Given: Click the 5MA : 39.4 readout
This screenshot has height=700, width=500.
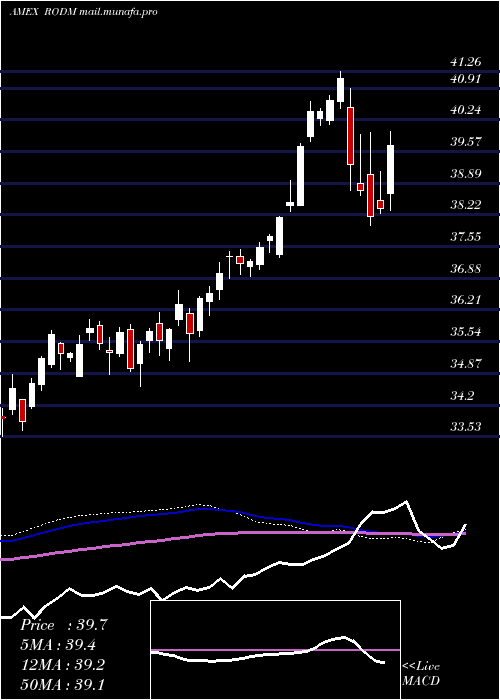Looking at the screenshot, I should point(58,645).
